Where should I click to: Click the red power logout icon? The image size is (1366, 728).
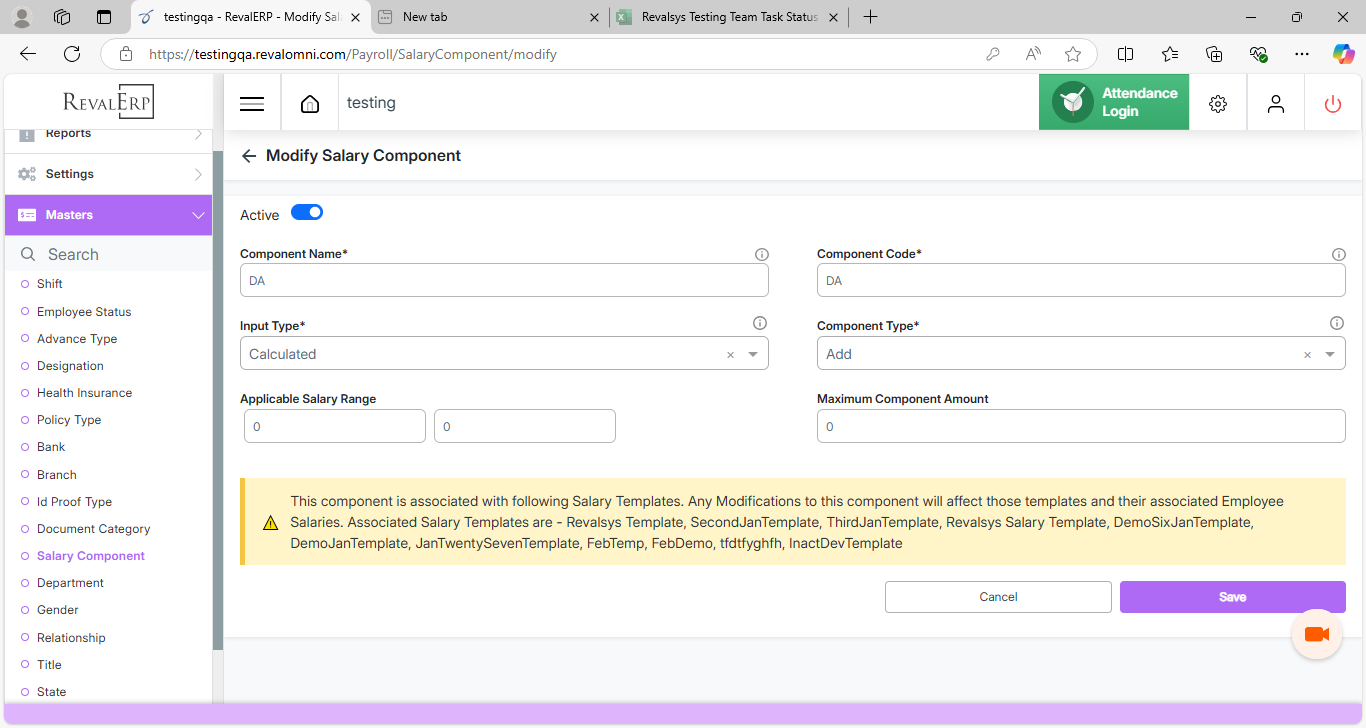tap(1332, 104)
